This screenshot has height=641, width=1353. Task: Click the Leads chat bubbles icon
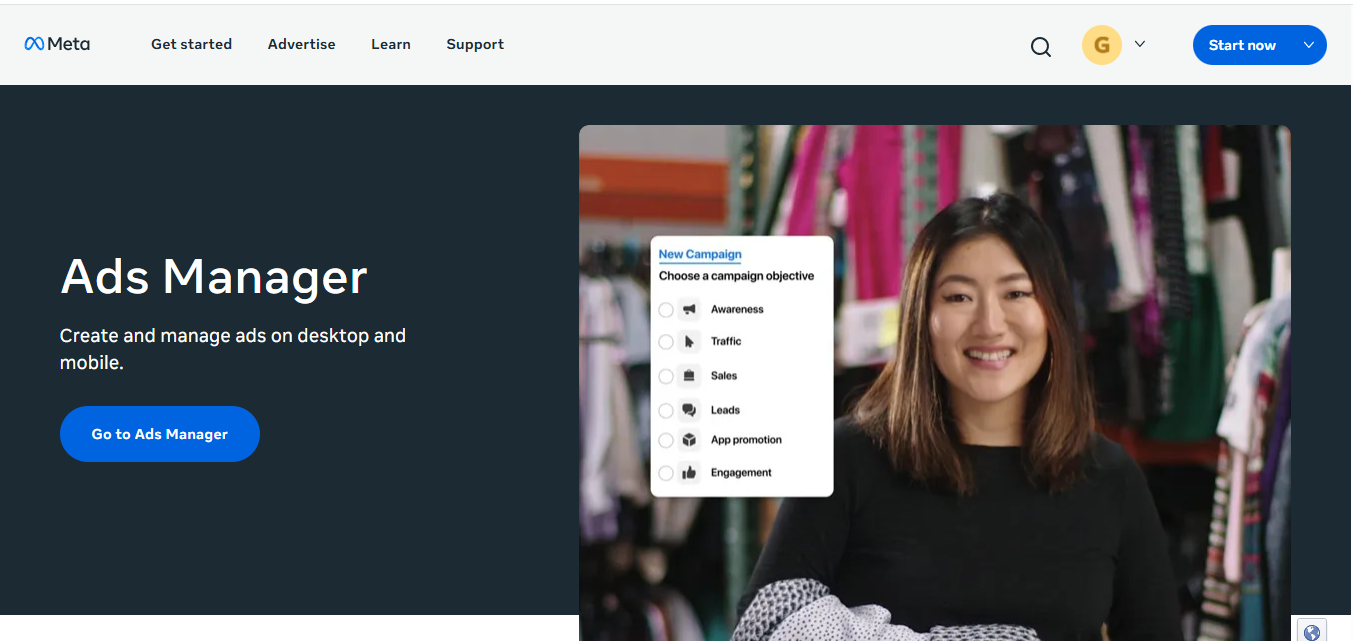(689, 410)
